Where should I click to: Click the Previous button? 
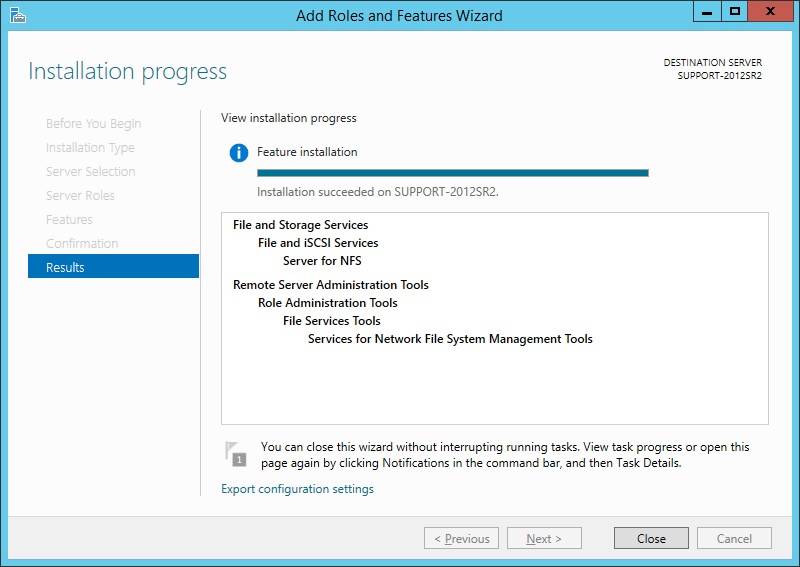click(461, 538)
